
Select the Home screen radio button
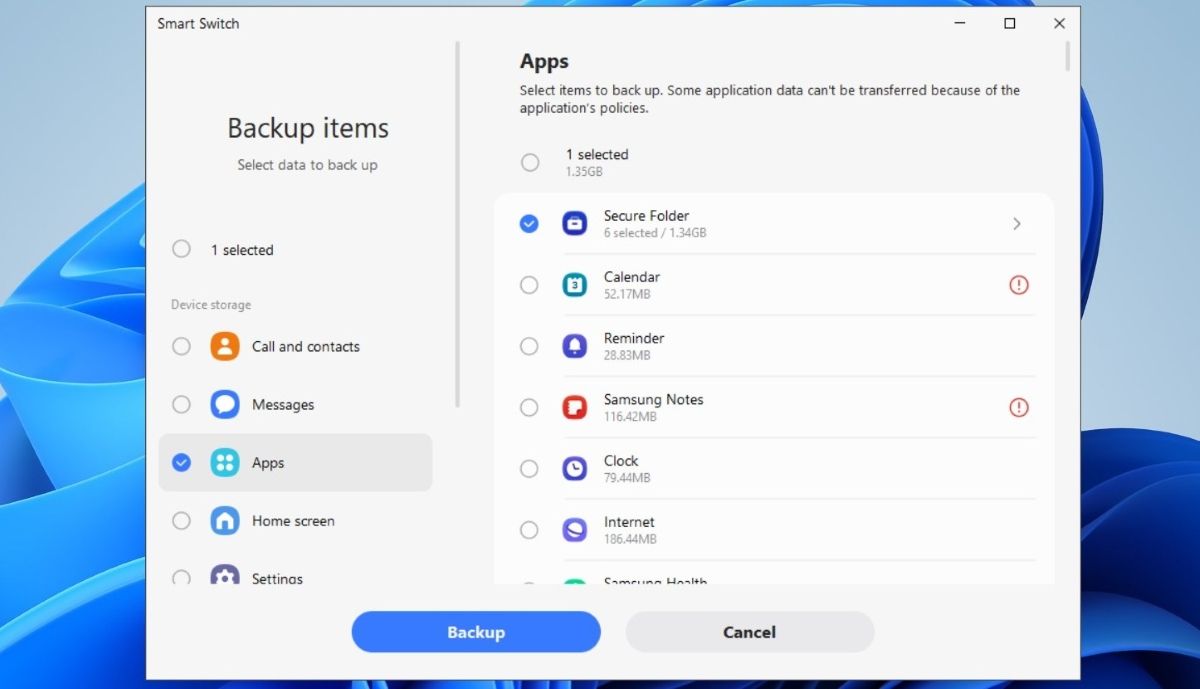click(181, 521)
